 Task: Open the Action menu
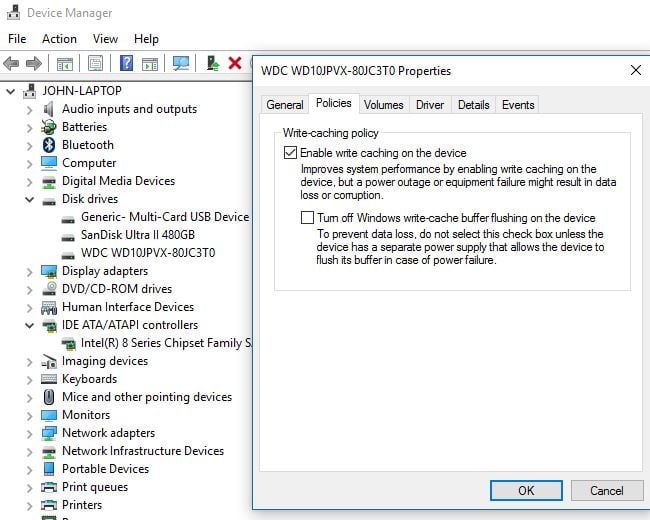click(59, 39)
